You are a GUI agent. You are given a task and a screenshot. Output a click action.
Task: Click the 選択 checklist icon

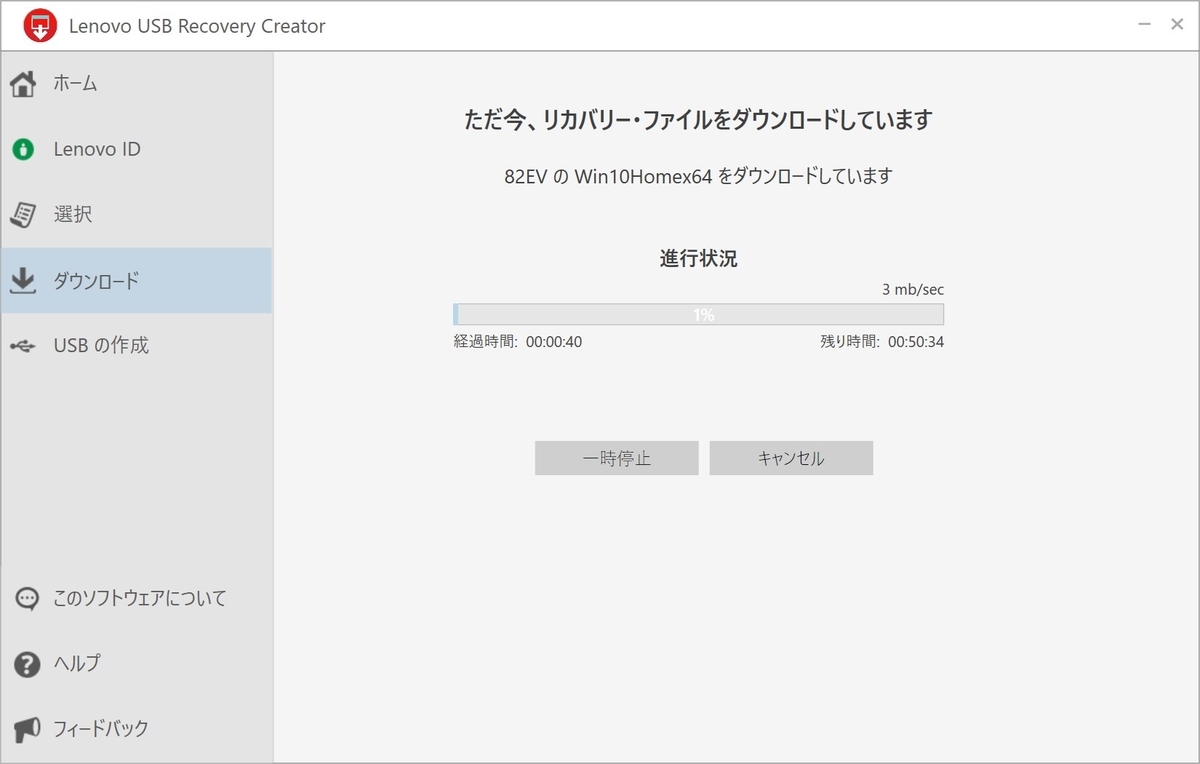pos(23,215)
